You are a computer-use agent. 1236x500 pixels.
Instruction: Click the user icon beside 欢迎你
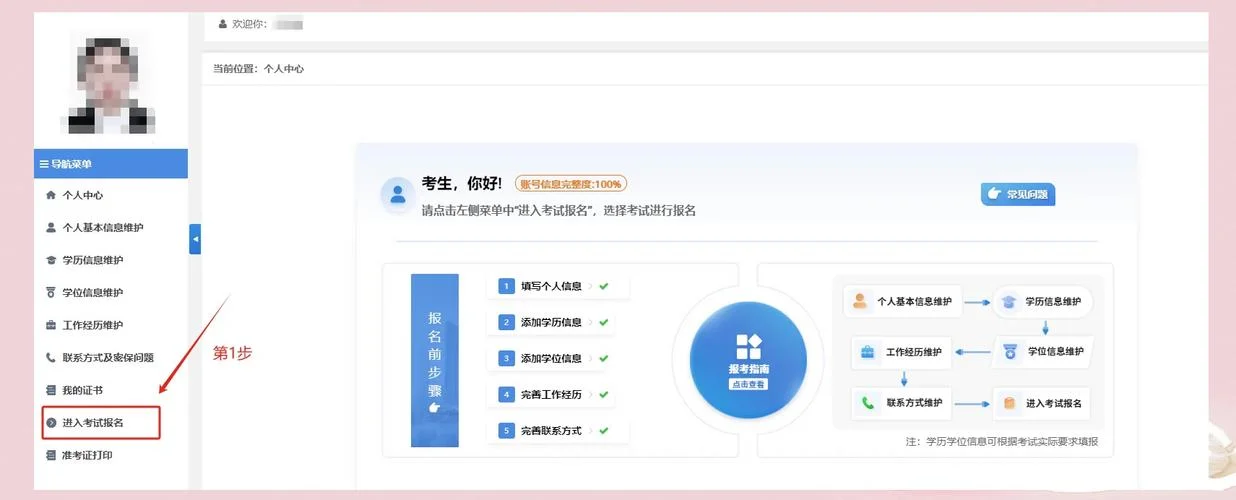click(223, 23)
